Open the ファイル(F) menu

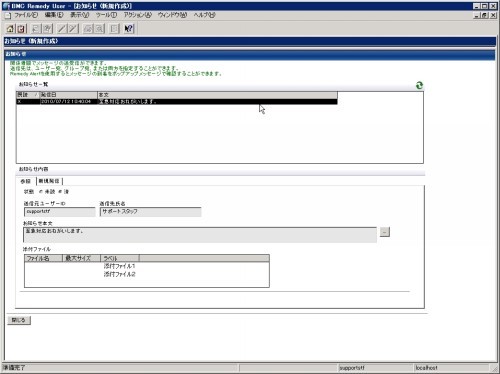(x=26, y=15)
